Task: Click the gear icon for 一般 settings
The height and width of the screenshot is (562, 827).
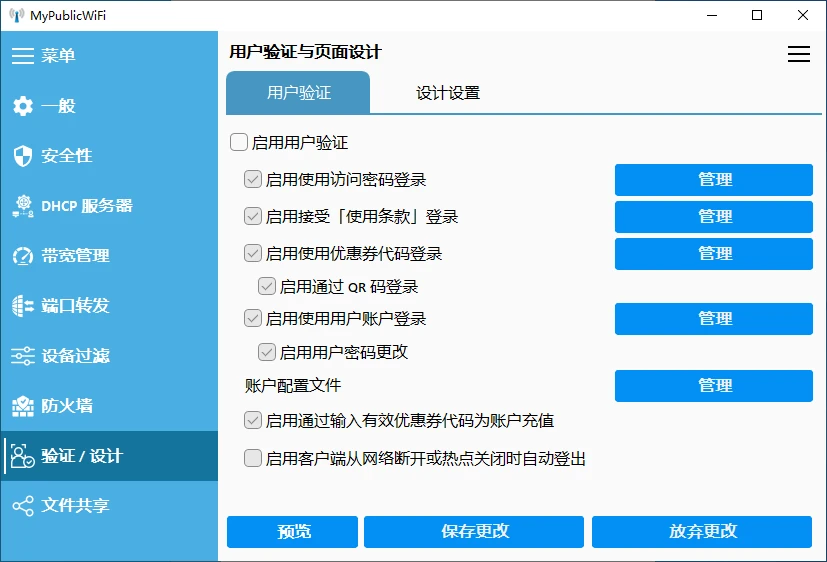Action: point(22,106)
